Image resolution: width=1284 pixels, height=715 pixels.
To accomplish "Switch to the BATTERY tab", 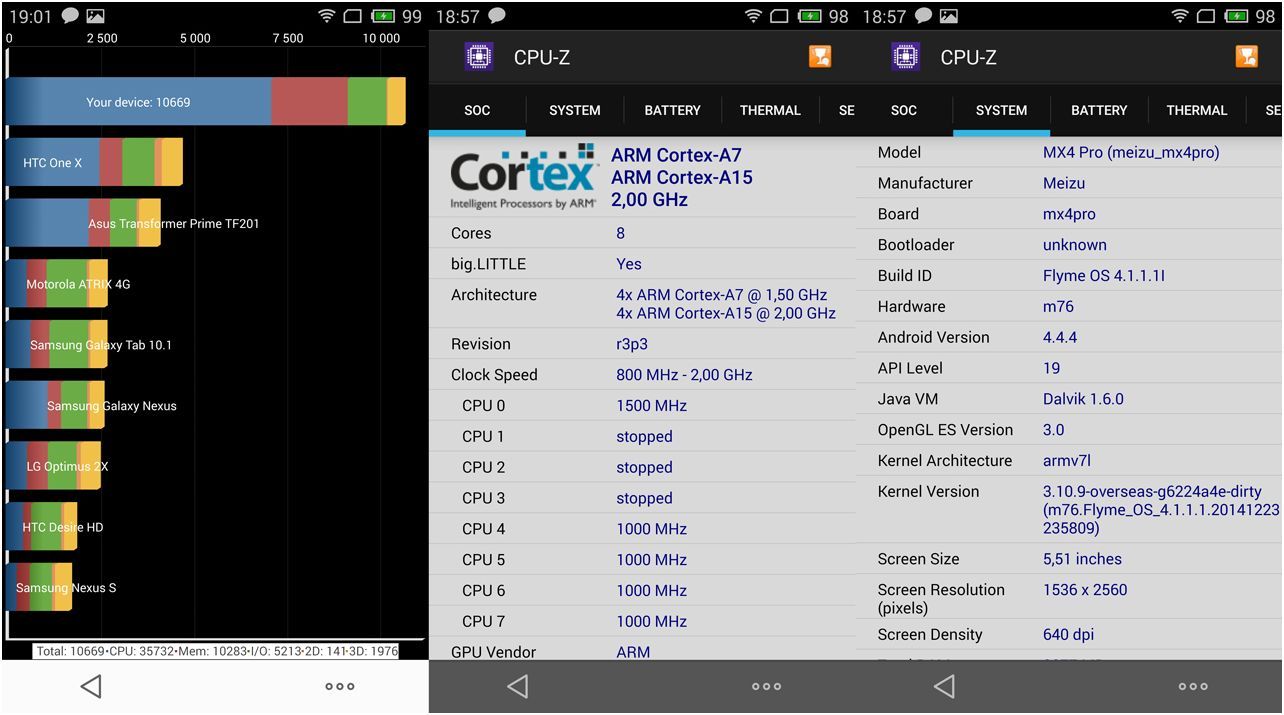I will tap(672, 110).
